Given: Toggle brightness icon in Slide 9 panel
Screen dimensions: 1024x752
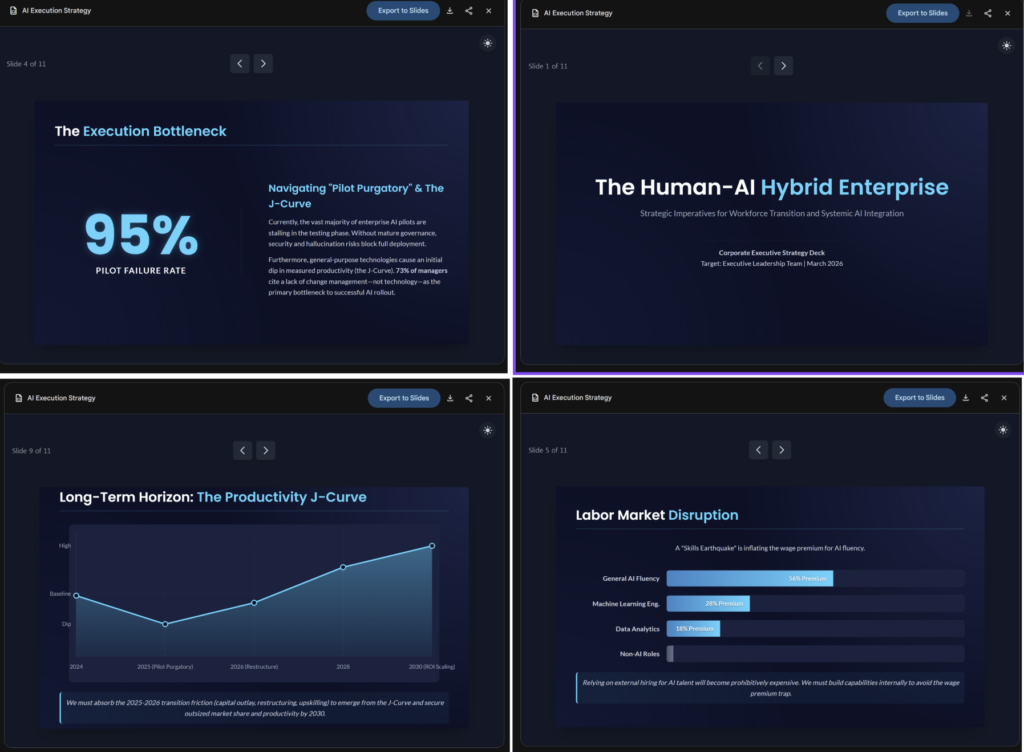Looking at the screenshot, I should (x=487, y=430).
